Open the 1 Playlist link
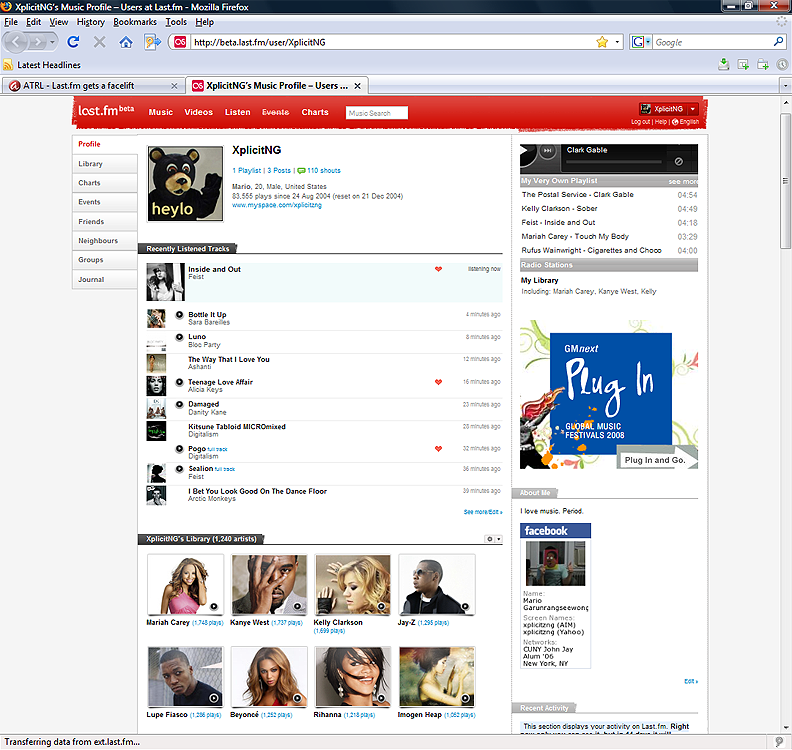The width and height of the screenshot is (792, 750). pos(246,171)
